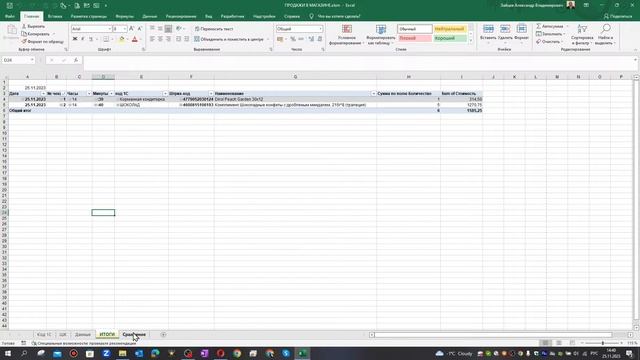Click the Cut (Вырезать) scissors button
Image resolution: width=640 pixels, height=360 pixels.
(x=33, y=26)
